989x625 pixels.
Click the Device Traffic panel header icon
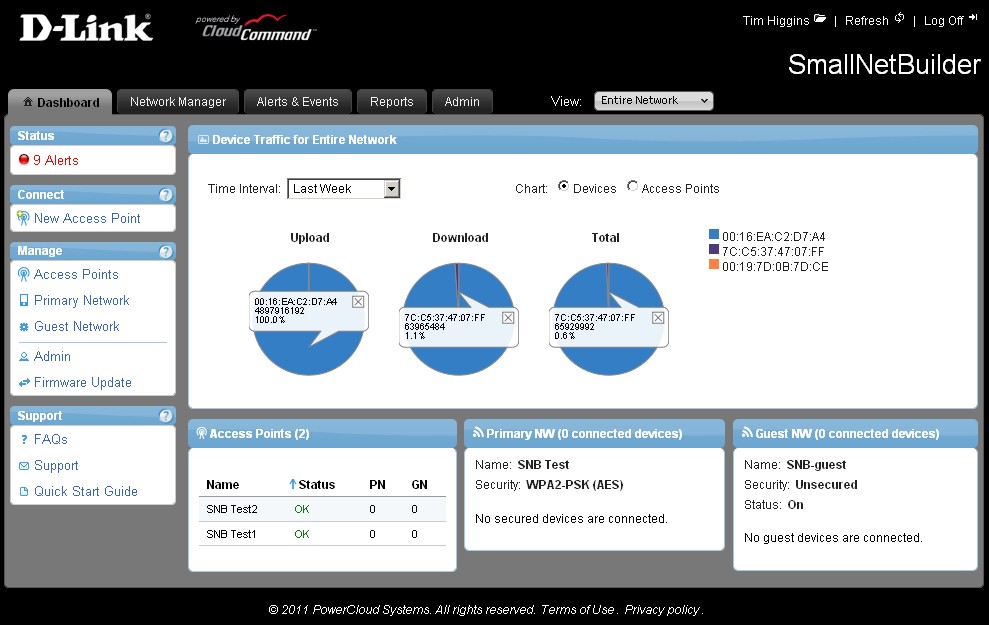pyautogui.click(x=203, y=139)
